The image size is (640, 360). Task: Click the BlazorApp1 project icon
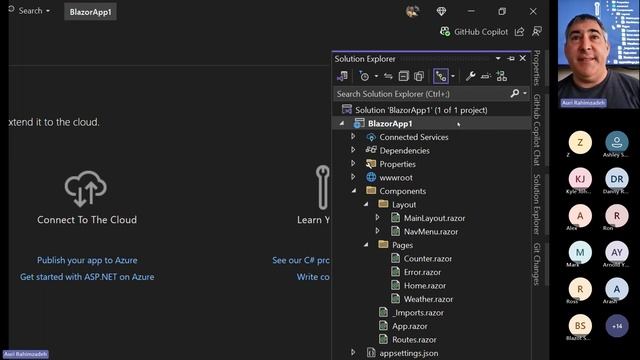pos(359,123)
